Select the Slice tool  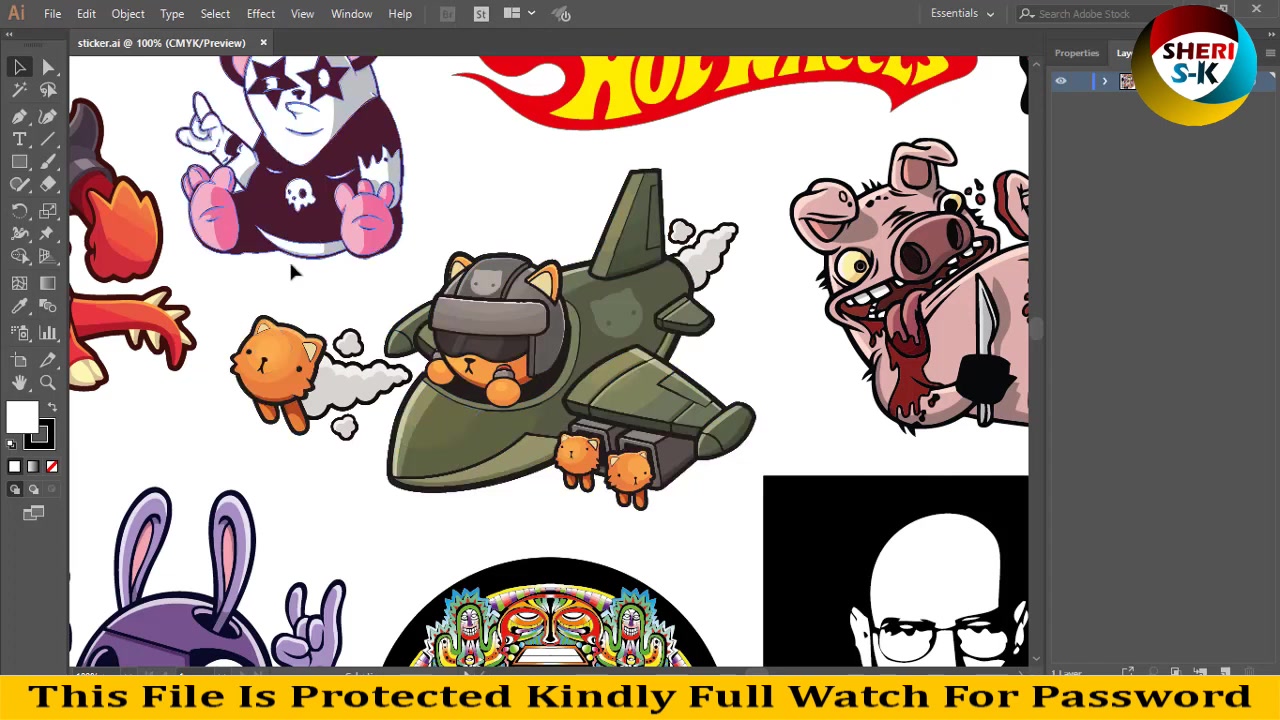point(48,359)
